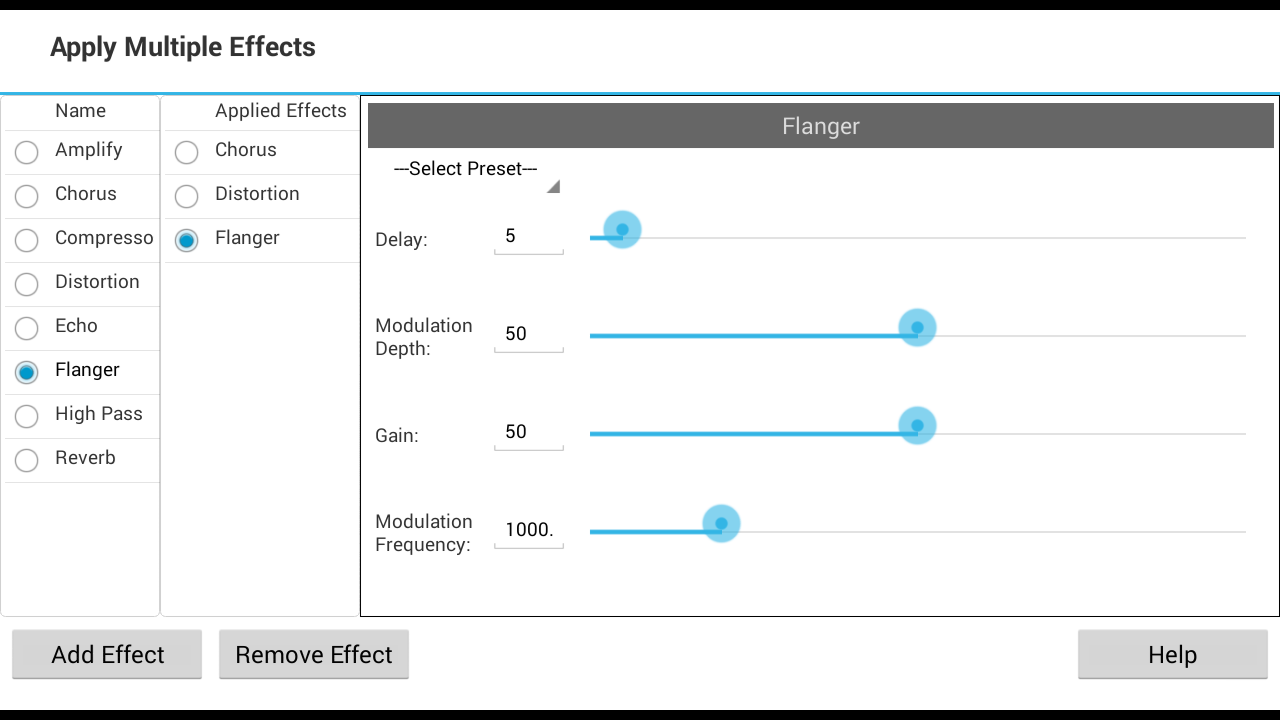Pick the Echo effect radio button
The width and height of the screenshot is (1280, 720).
pyautogui.click(x=27, y=328)
